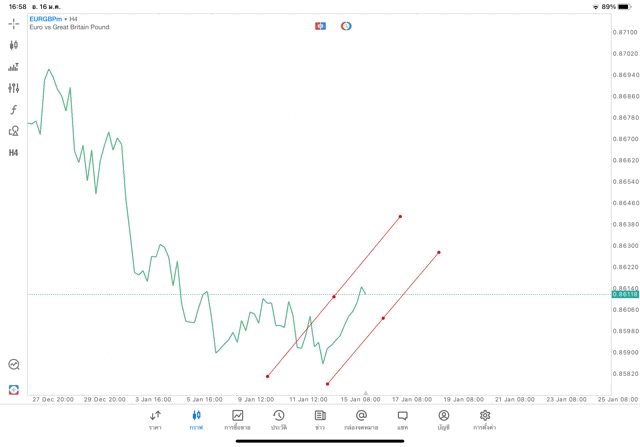Open the drawing objects shapes tool
Image resolution: width=640 pixels, height=447 pixels.
14,131
